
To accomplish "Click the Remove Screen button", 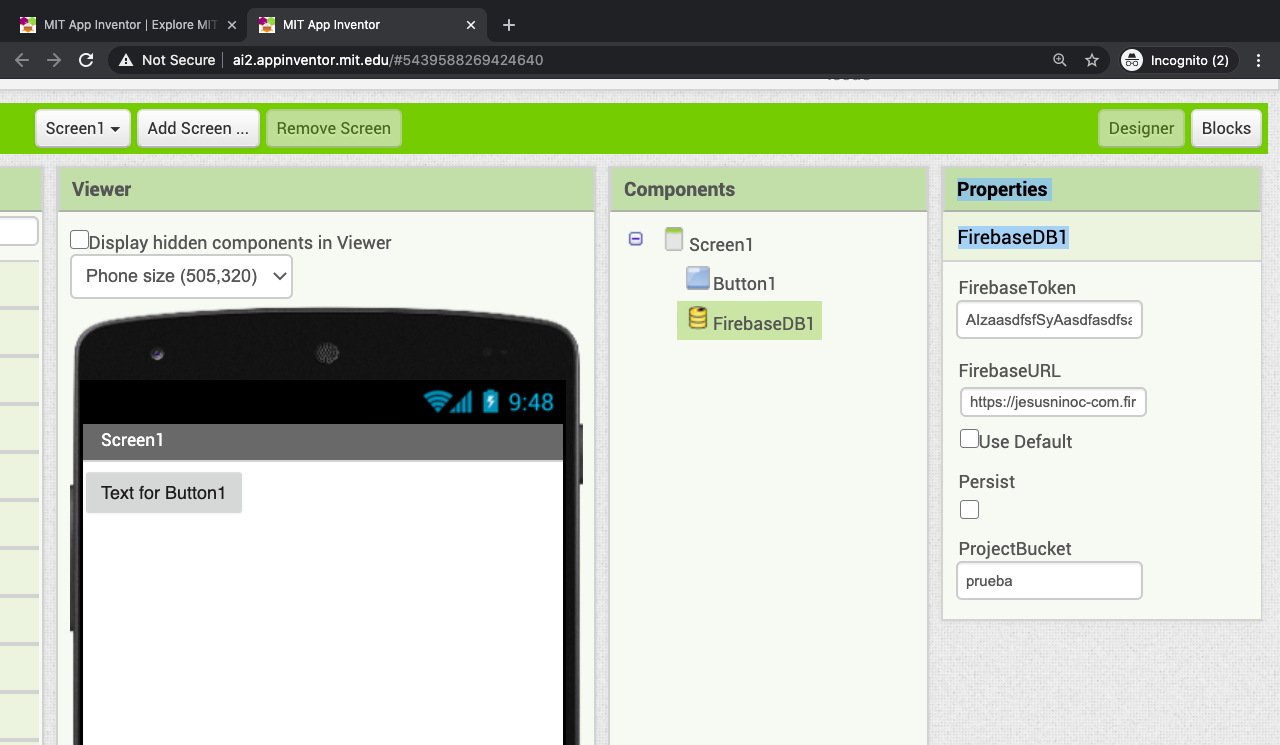I will [x=334, y=128].
